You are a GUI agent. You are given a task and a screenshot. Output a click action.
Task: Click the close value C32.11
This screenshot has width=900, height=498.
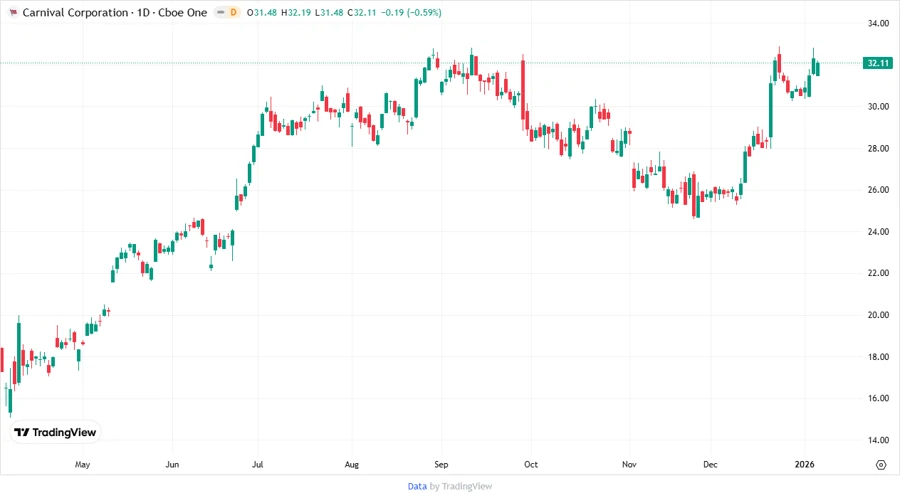tap(362, 13)
